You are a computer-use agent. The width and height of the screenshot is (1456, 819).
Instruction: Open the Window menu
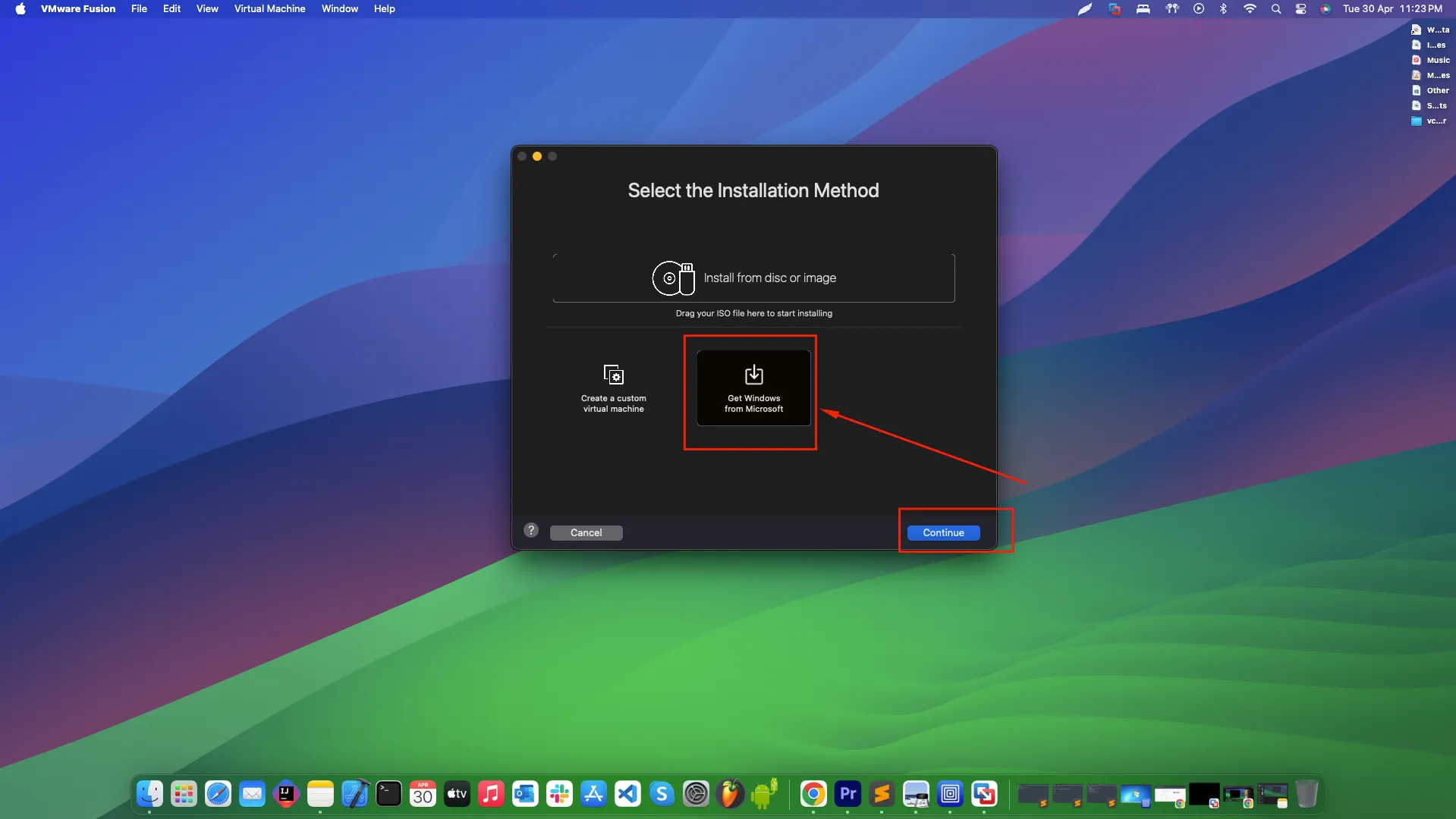coord(339,9)
